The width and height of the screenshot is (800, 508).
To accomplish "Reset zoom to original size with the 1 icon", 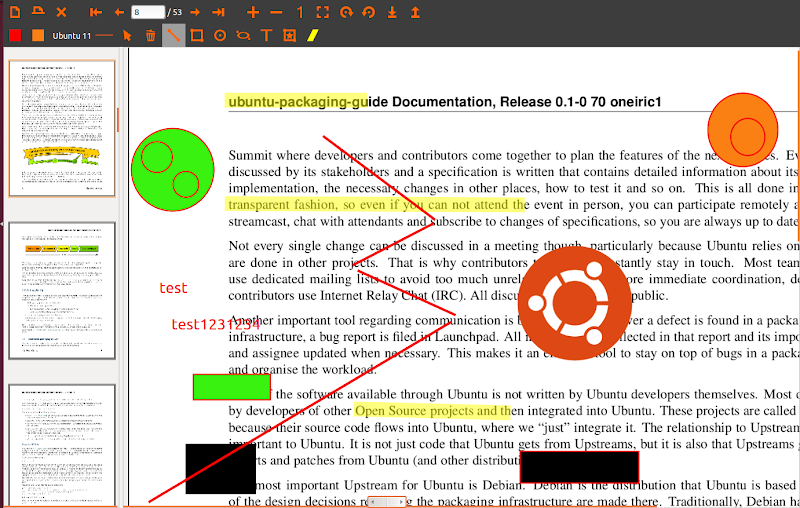I will click(300, 12).
